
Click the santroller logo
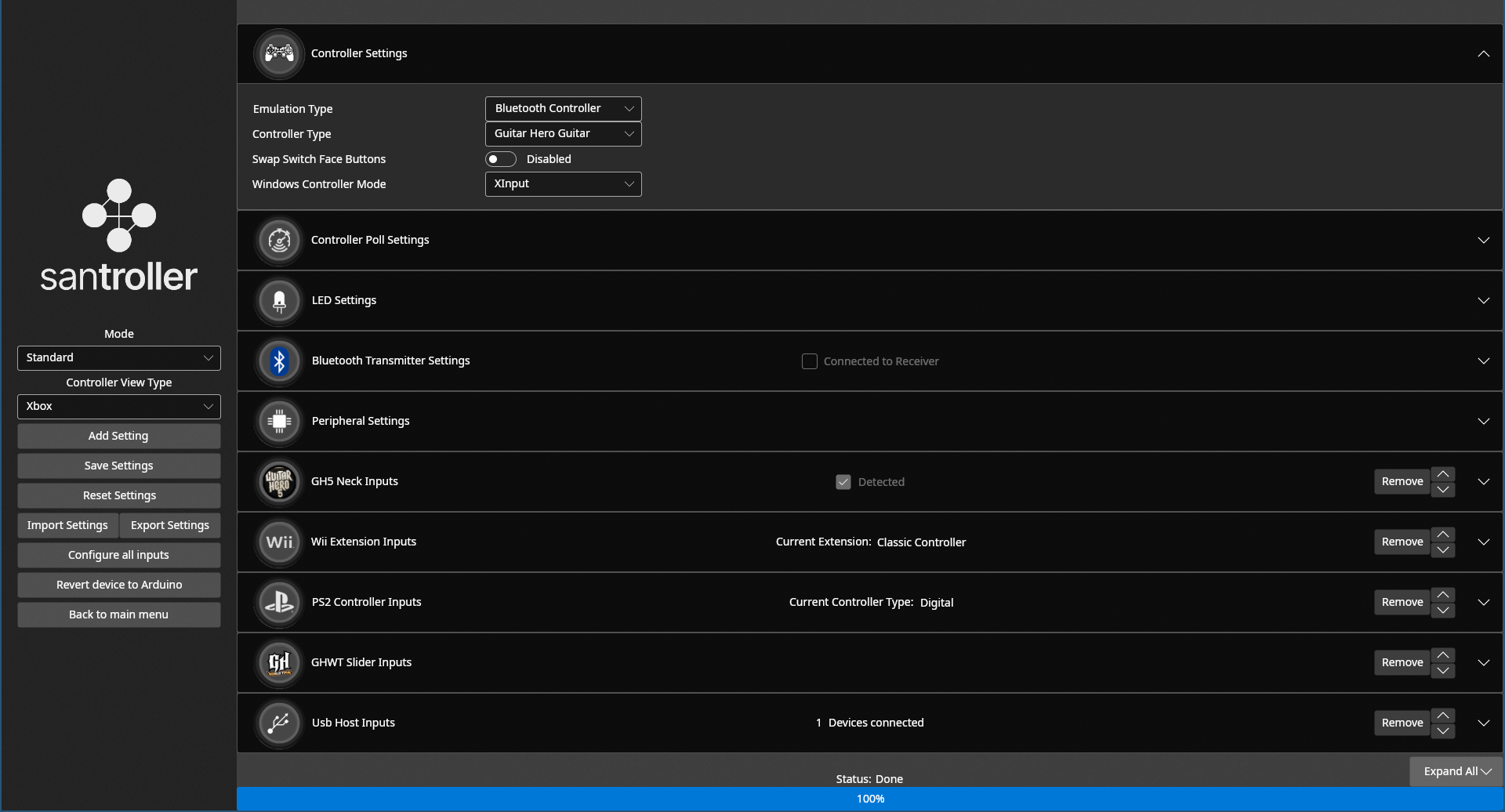coord(119,235)
